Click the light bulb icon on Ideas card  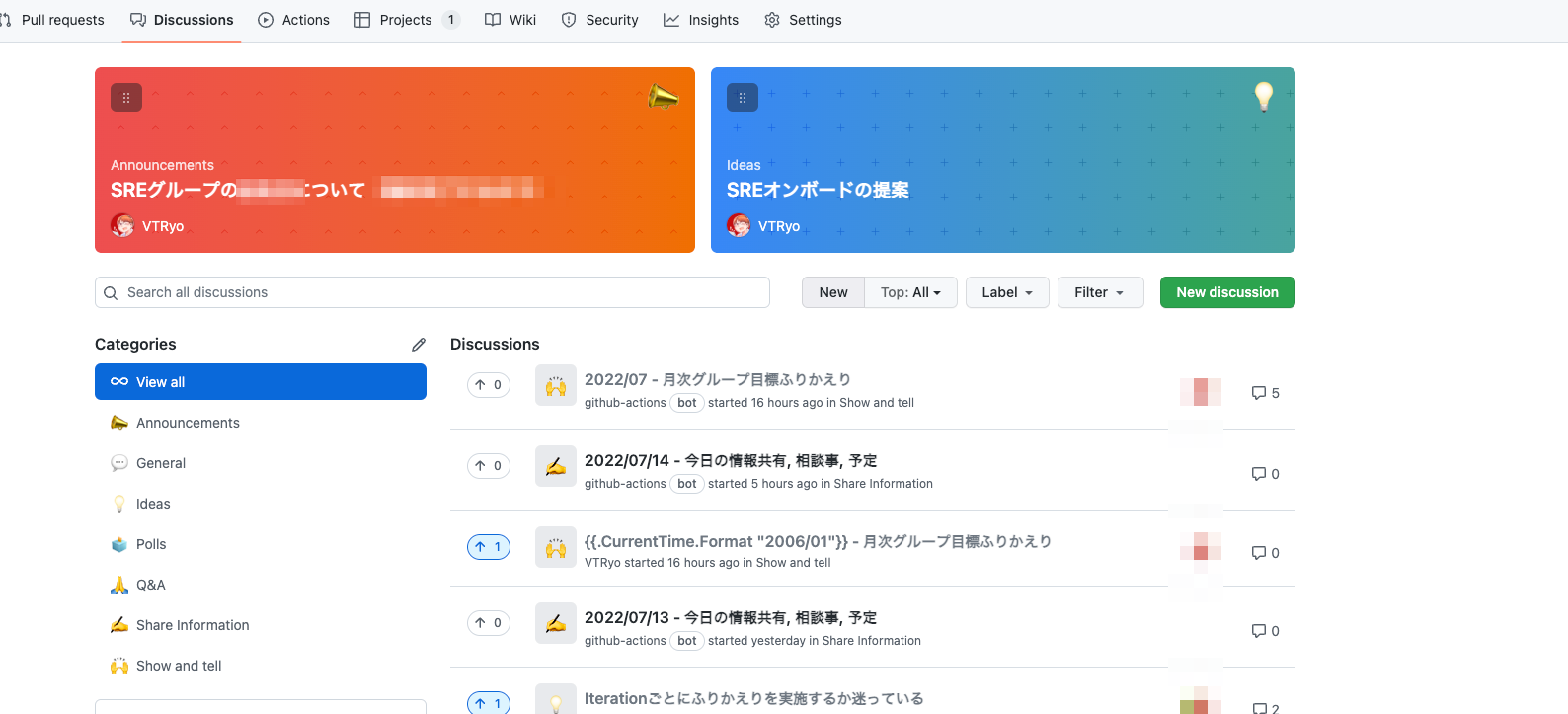point(1263,96)
